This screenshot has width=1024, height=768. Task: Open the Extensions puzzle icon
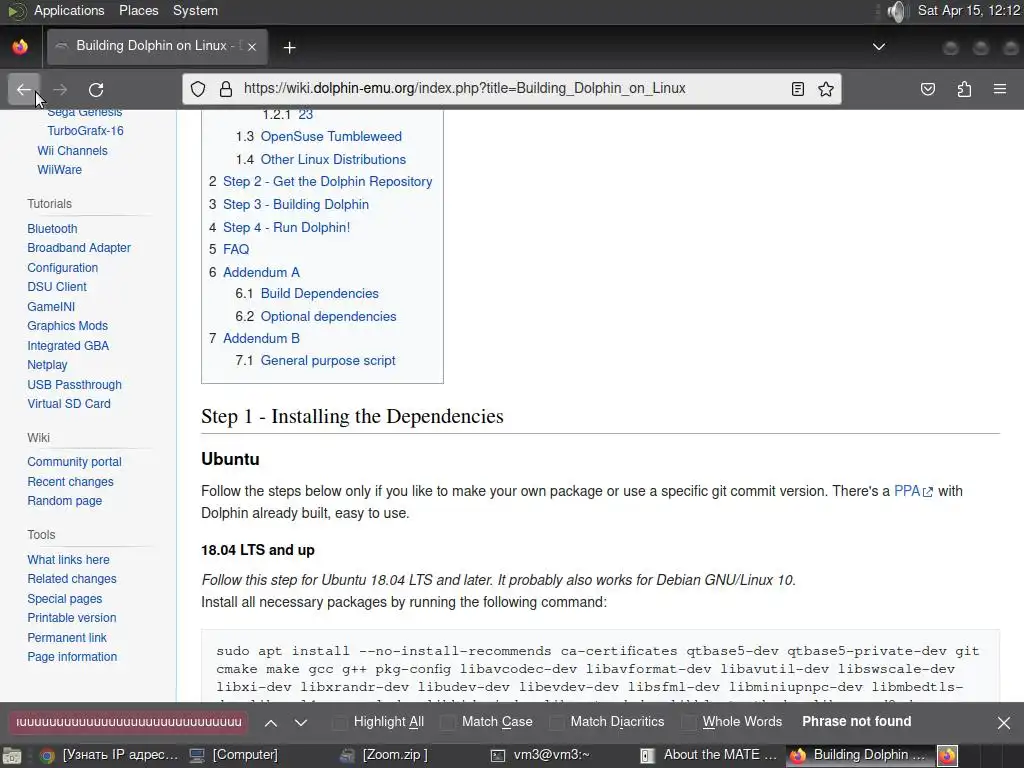coord(964,89)
